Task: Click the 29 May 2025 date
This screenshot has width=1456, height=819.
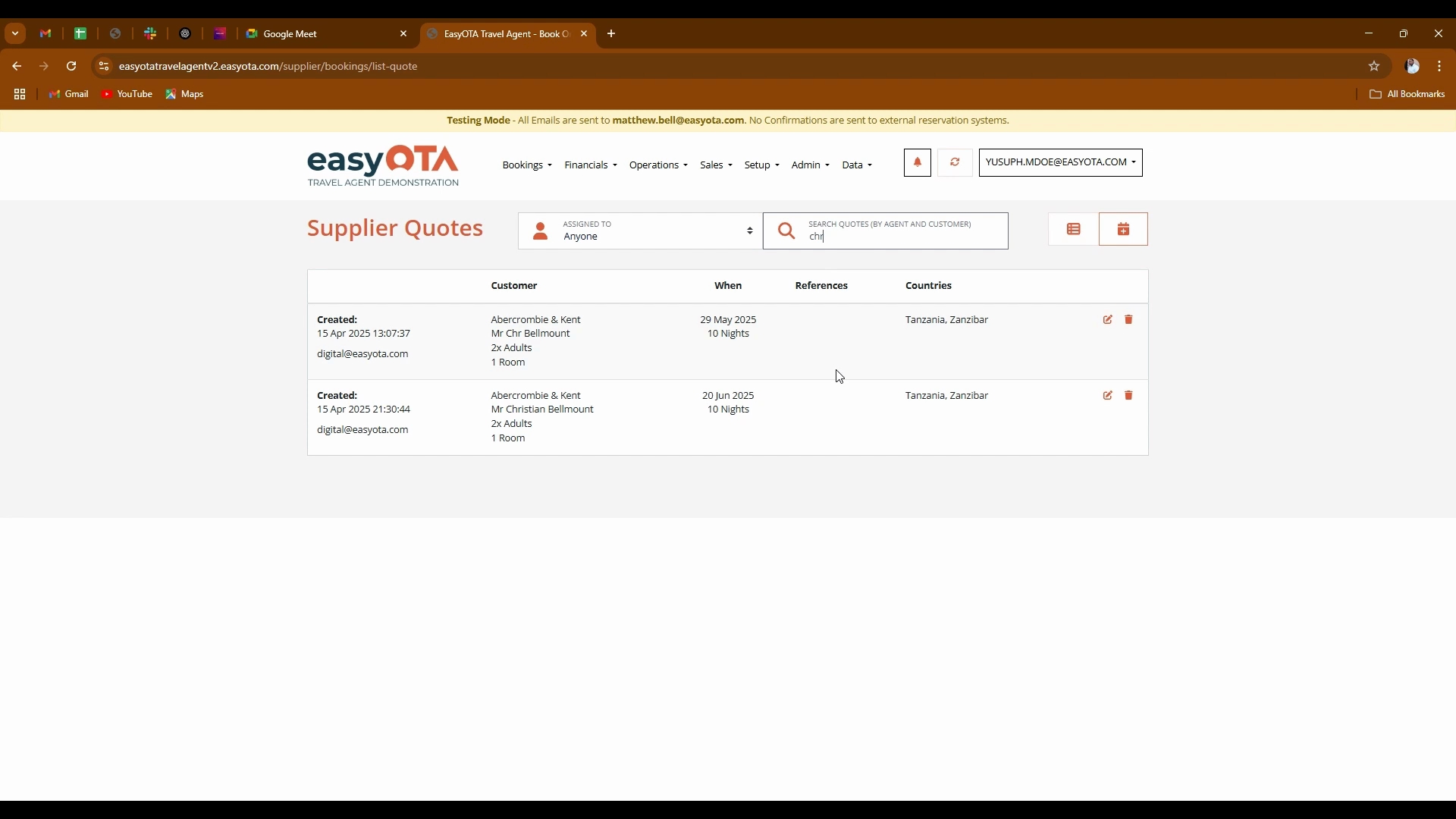Action: (728, 320)
